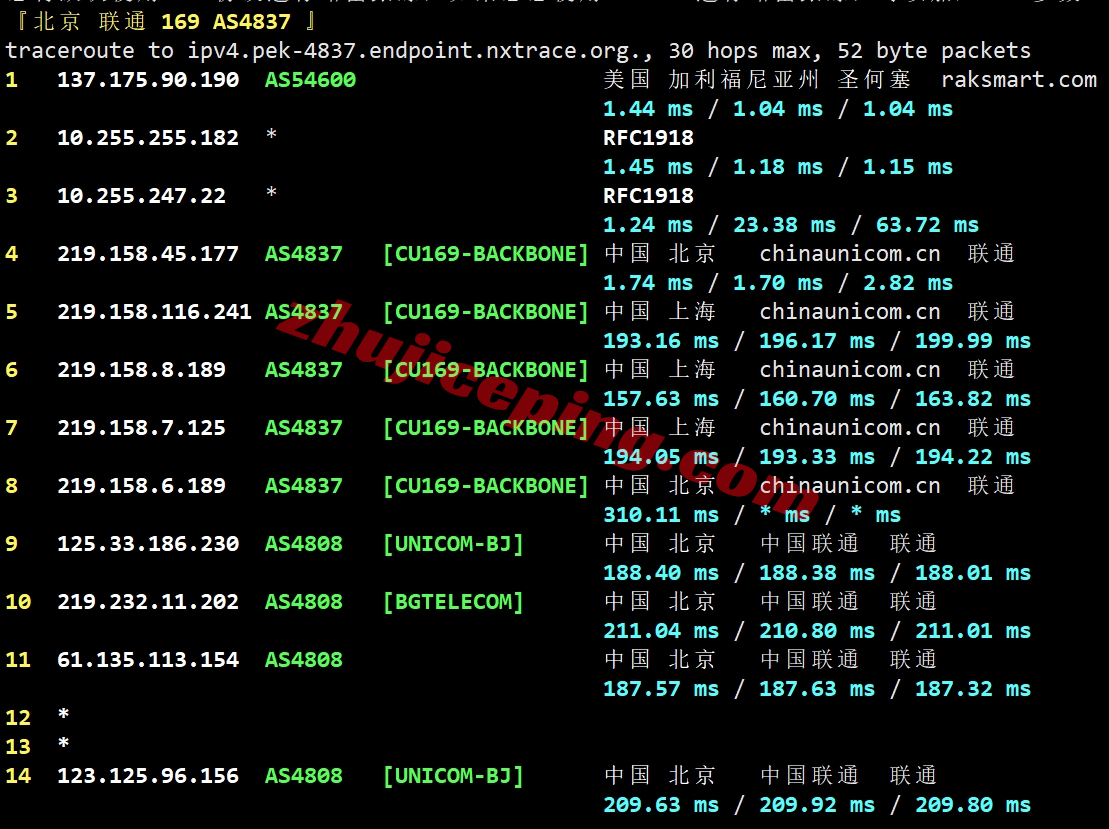Select latency value 188.40 ms
The height and width of the screenshot is (829, 1109).
(x=661, y=572)
